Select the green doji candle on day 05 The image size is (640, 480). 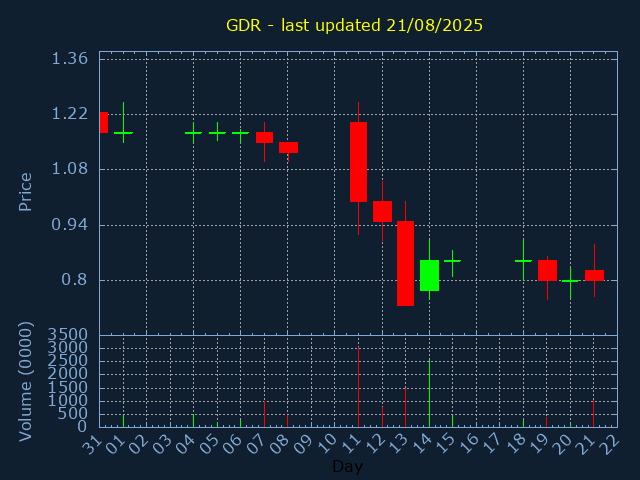218,133
